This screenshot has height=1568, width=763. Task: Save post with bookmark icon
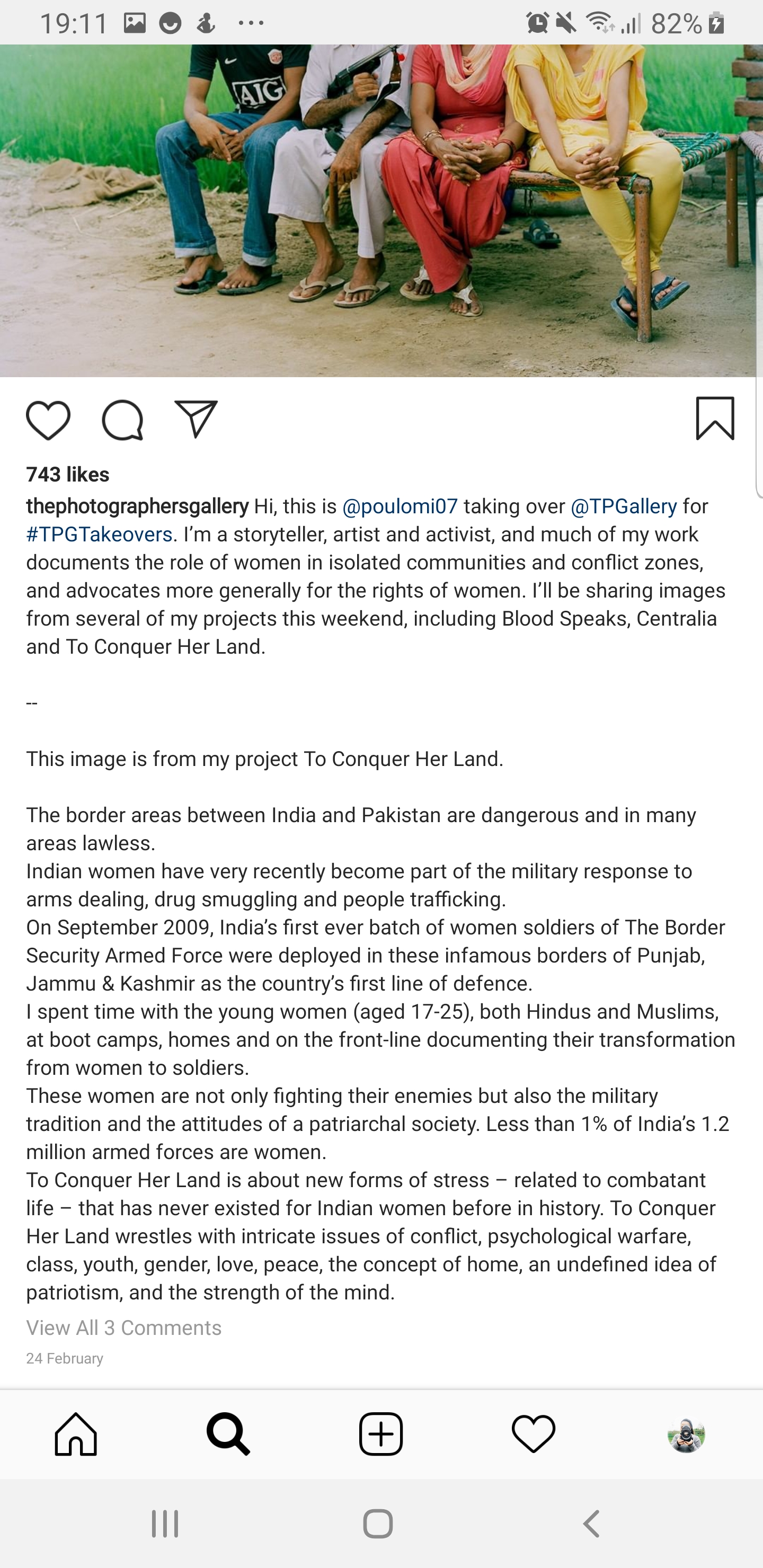(x=715, y=419)
